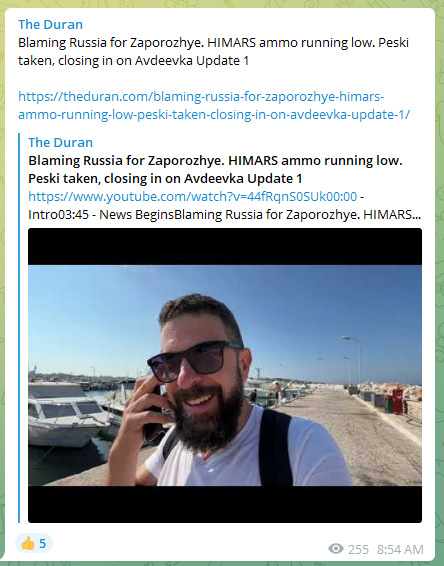Click the bold preview headline text
444x566 pixels.
click(x=215, y=169)
